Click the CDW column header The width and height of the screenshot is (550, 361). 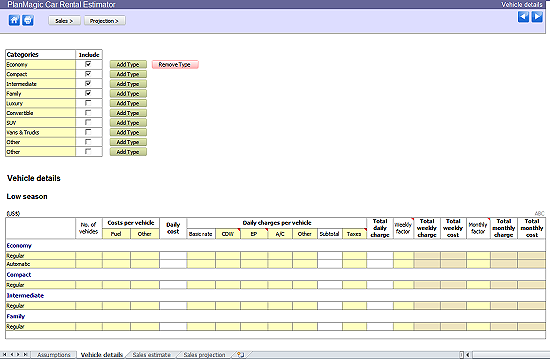[228, 234]
